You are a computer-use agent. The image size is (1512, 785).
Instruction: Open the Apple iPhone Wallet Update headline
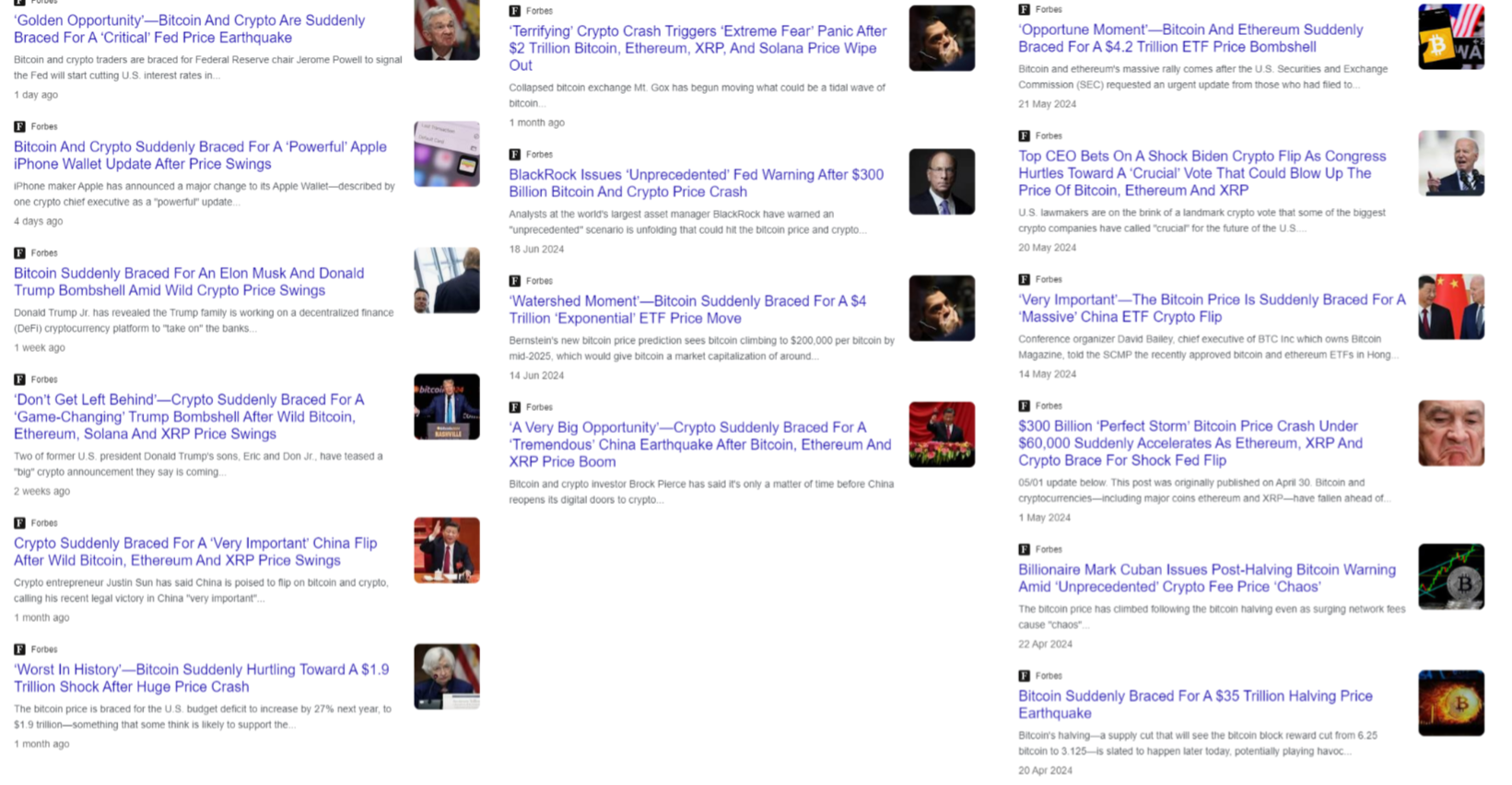tap(200, 155)
